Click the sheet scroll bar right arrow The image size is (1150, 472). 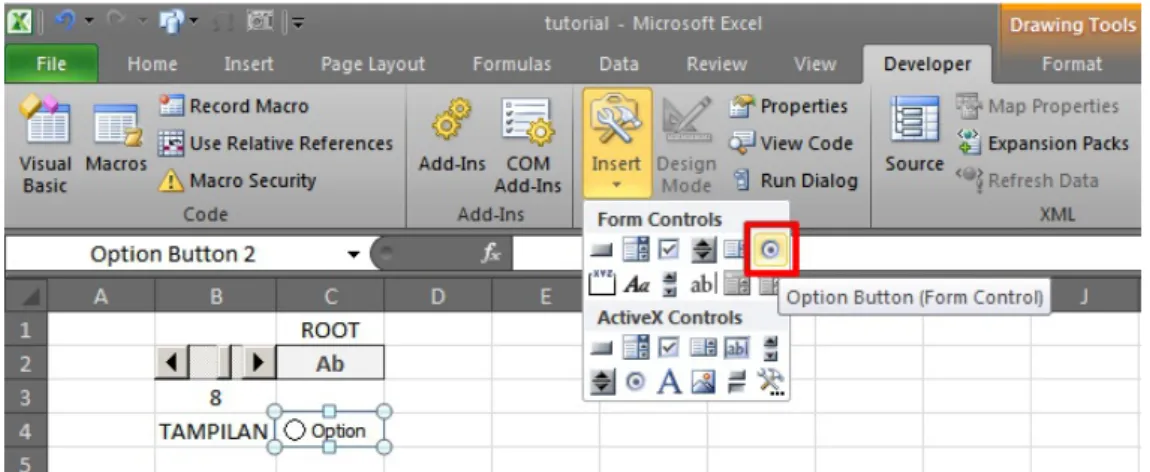[259, 363]
